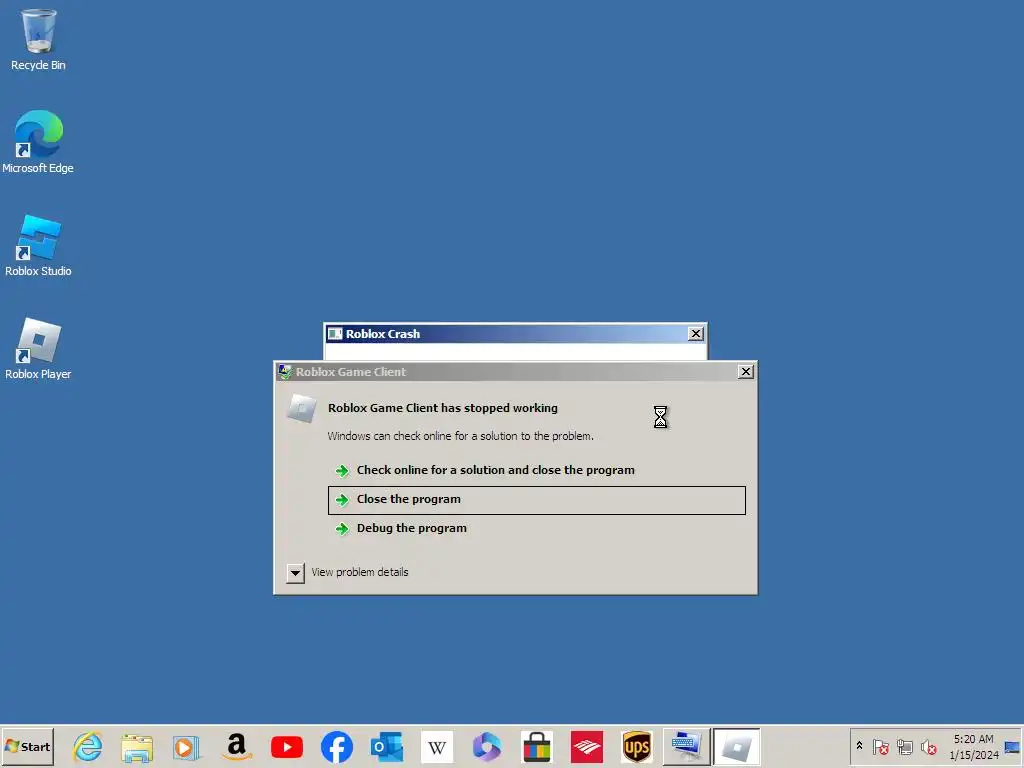Open network status tray icon
1024x768 pixels.
pyautogui.click(x=904, y=747)
